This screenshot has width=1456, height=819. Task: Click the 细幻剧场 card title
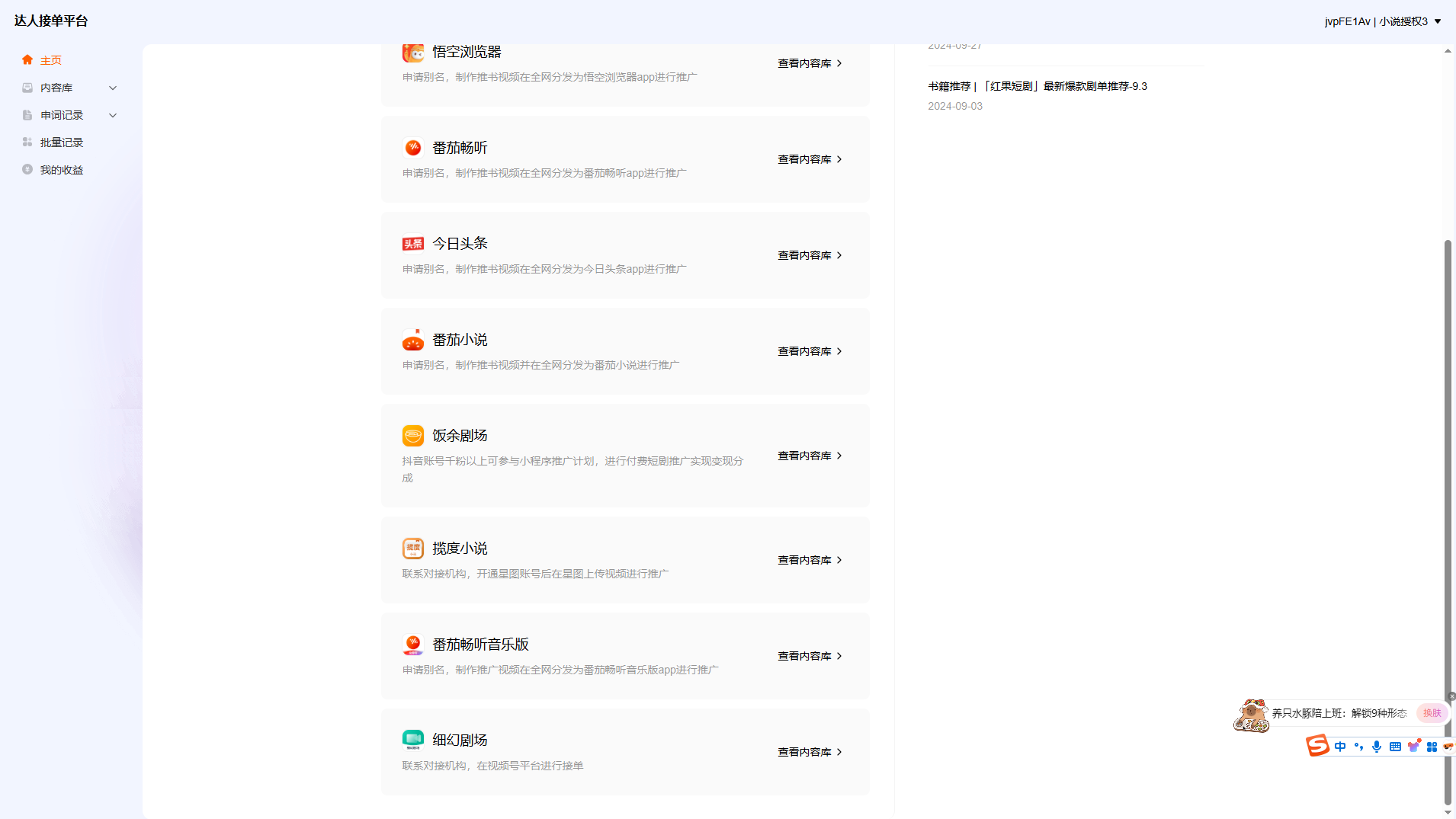(460, 741)
